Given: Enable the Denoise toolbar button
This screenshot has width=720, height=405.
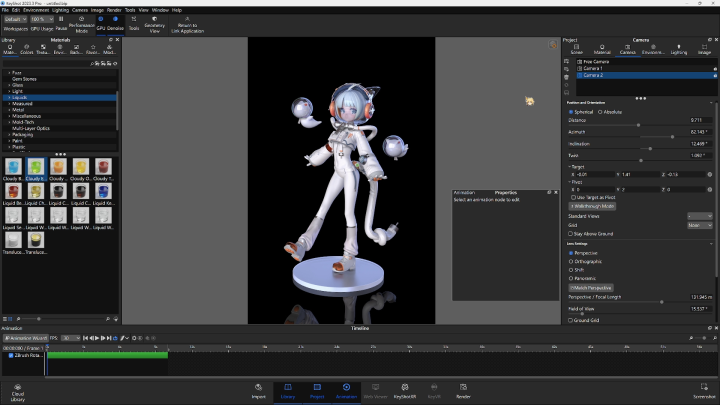Looking at the screenshot, I should coord(113,20).
